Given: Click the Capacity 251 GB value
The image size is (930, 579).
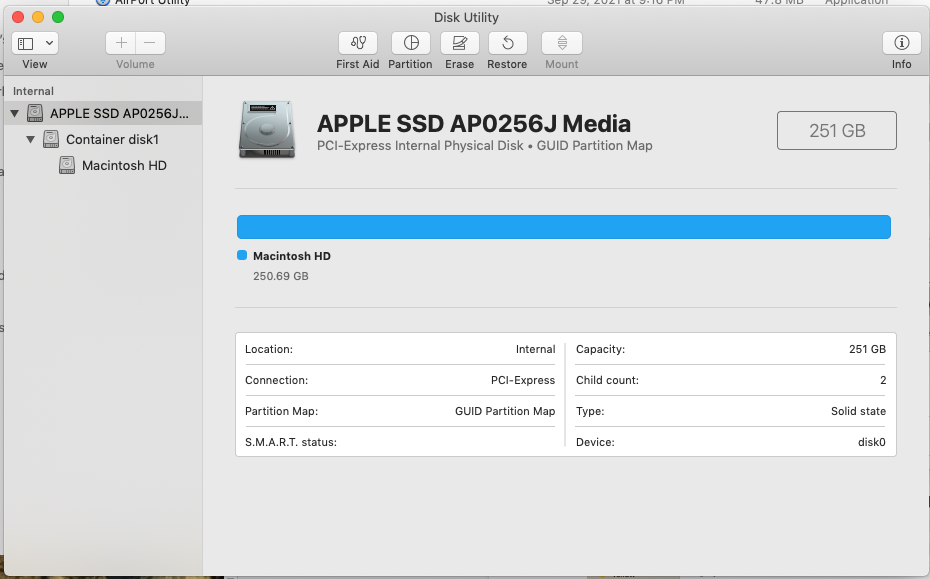Looking at the screenshot, I should [867, 349].
